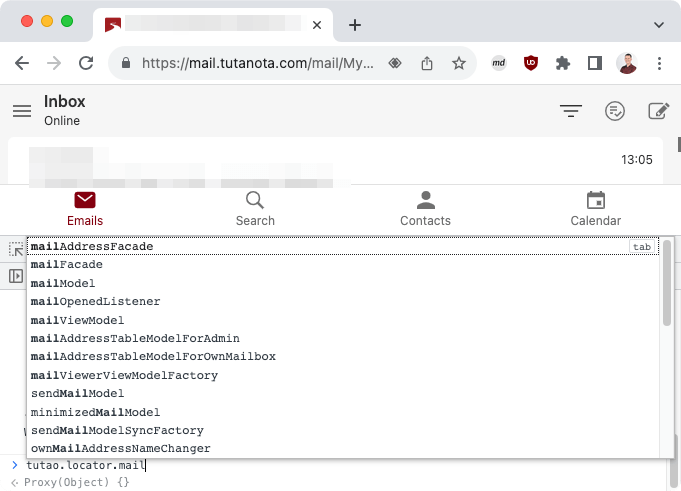
Task: Click the autocomplete list scrollbar
Action: pyautogui.click(x=667, y=282)
